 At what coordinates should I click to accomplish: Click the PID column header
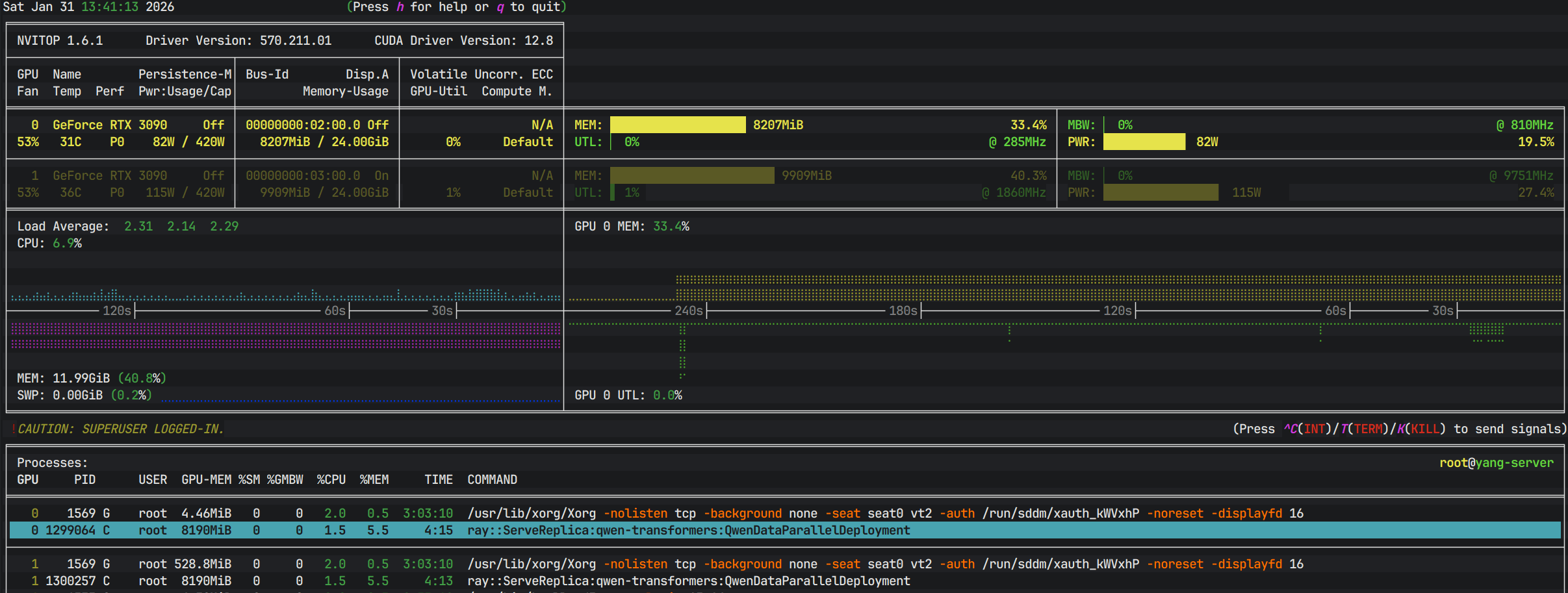click(x=84, y=479)
